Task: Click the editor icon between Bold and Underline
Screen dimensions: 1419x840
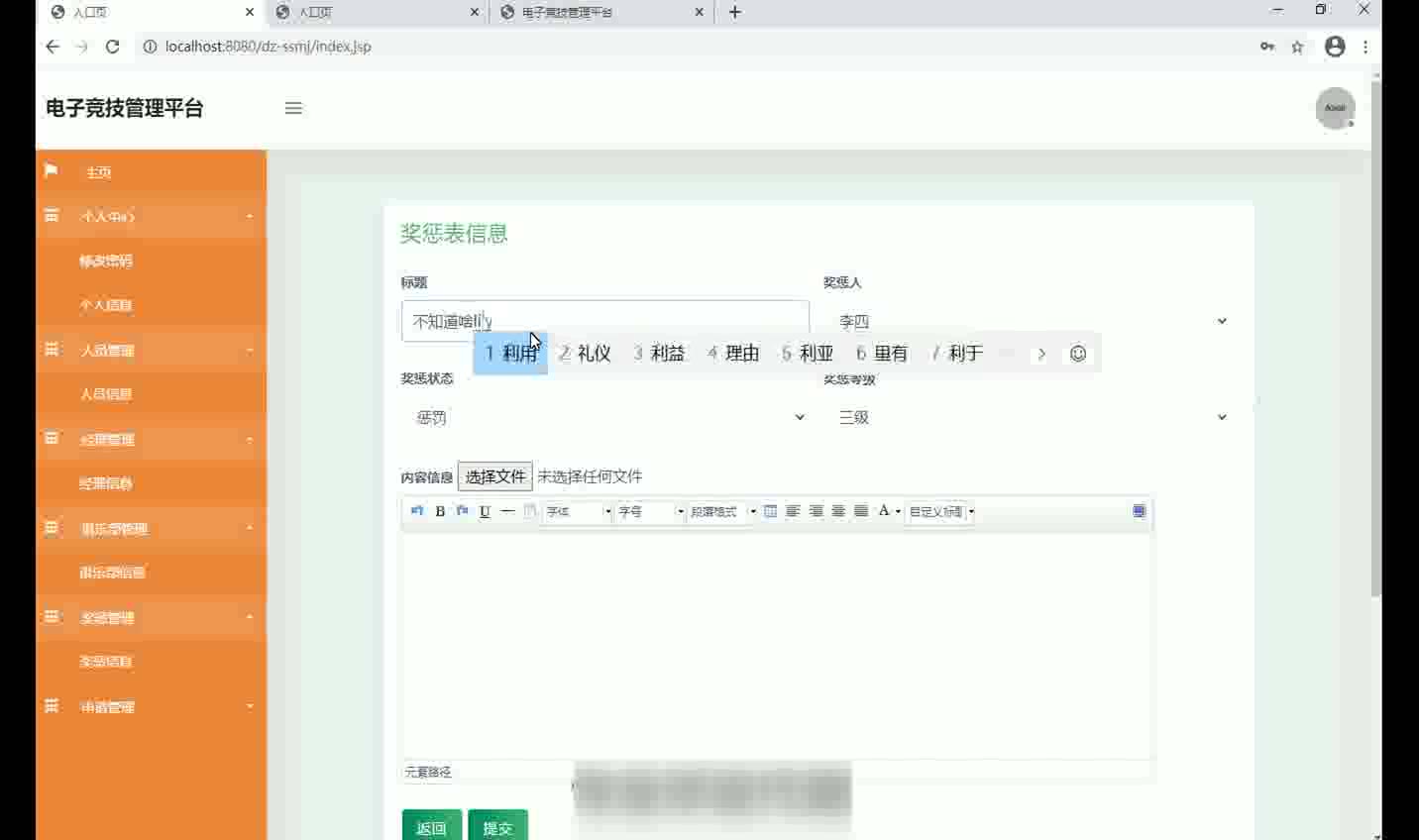Action: click(x=462, y=511)
